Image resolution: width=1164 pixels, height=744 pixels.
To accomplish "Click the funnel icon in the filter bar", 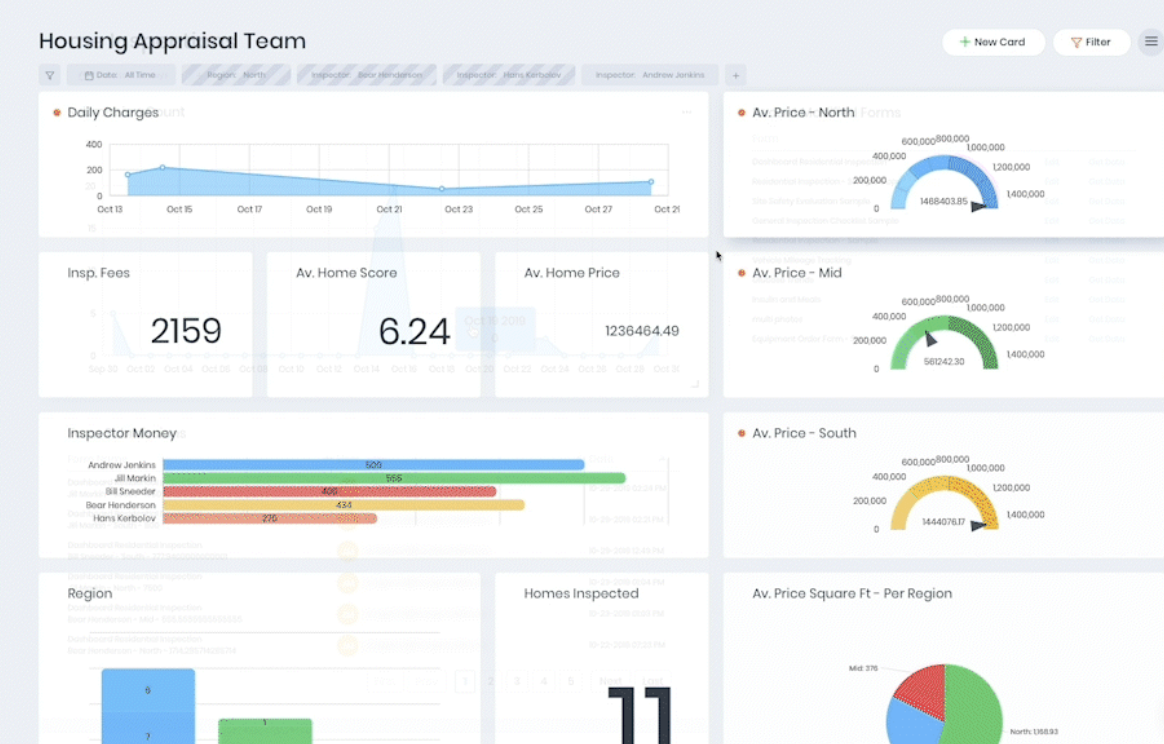I will [x=50, y=75].
